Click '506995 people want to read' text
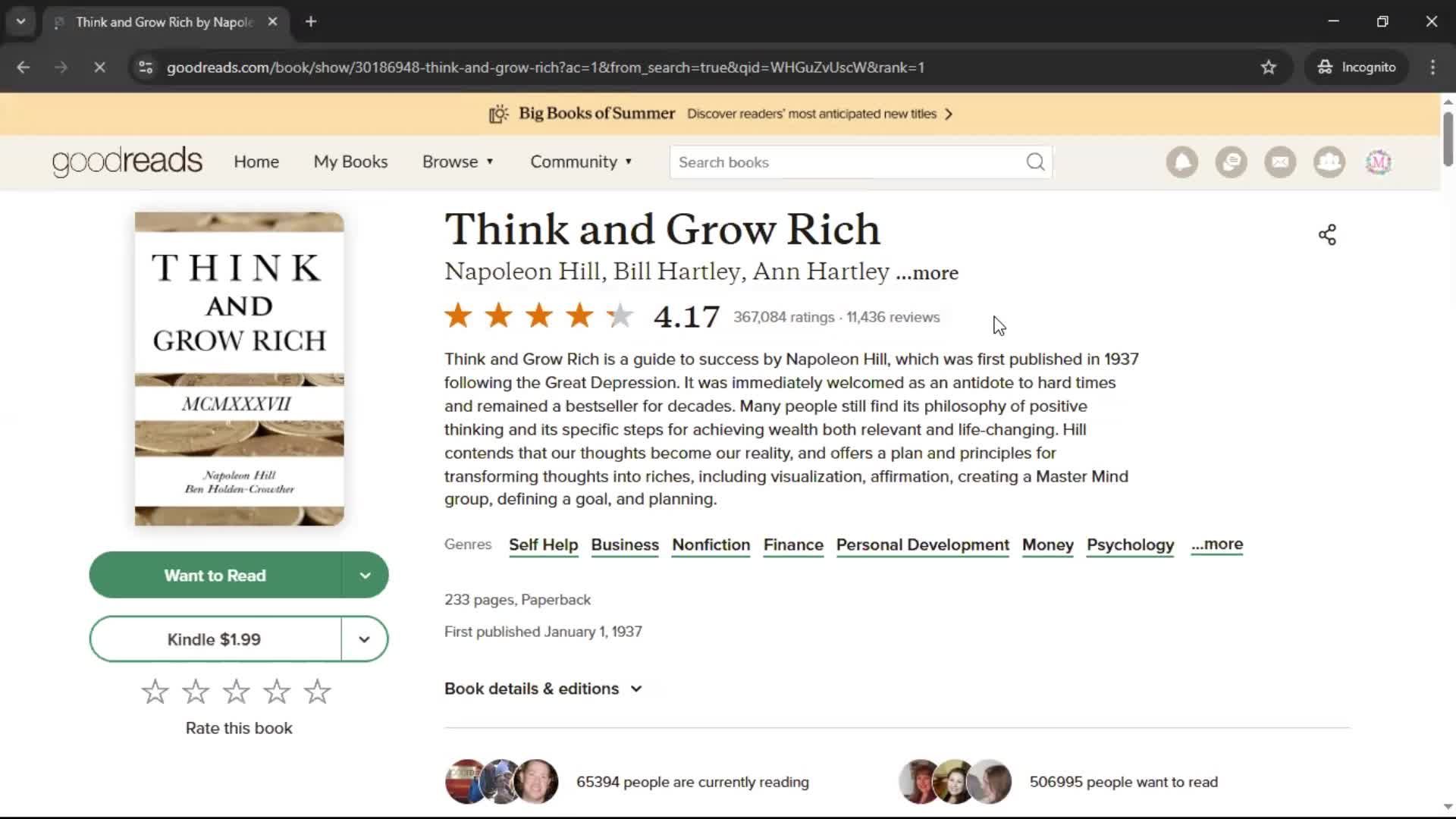 point(1124,782)
